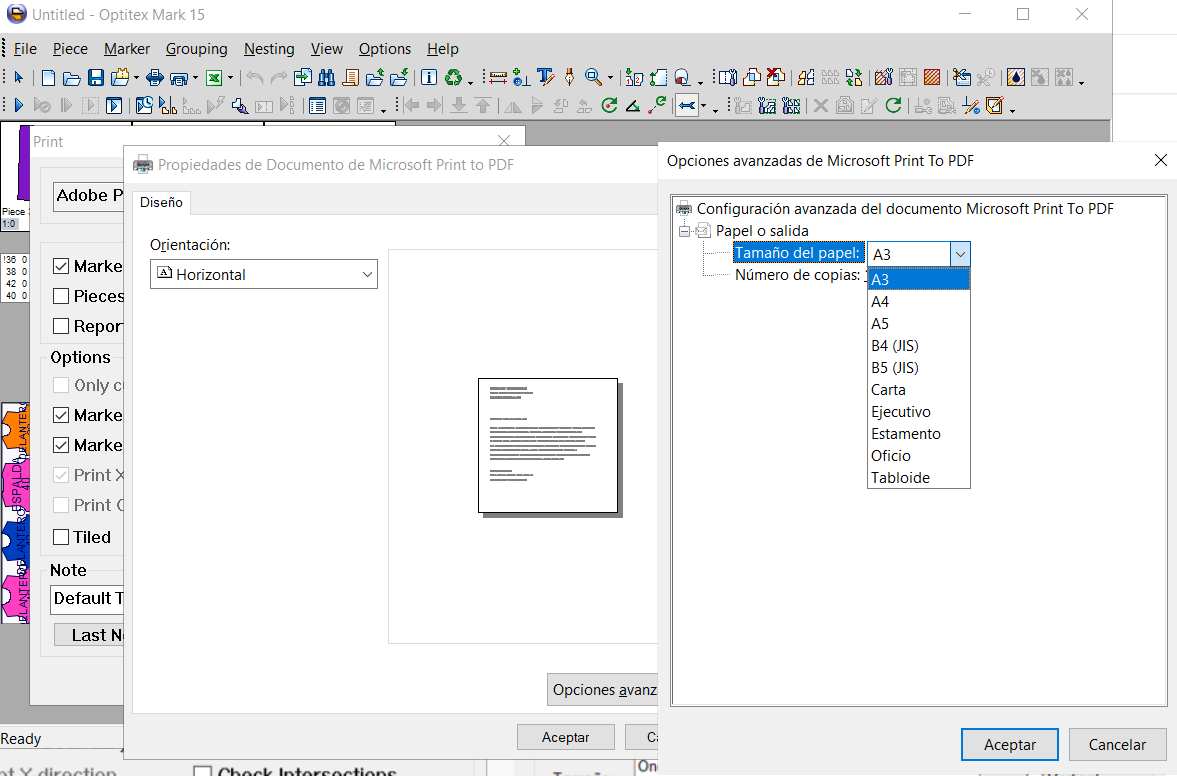Click Aceptar in Propiedades de Documento dialog
1177x776 pixels.
click(x=565, y=738)
